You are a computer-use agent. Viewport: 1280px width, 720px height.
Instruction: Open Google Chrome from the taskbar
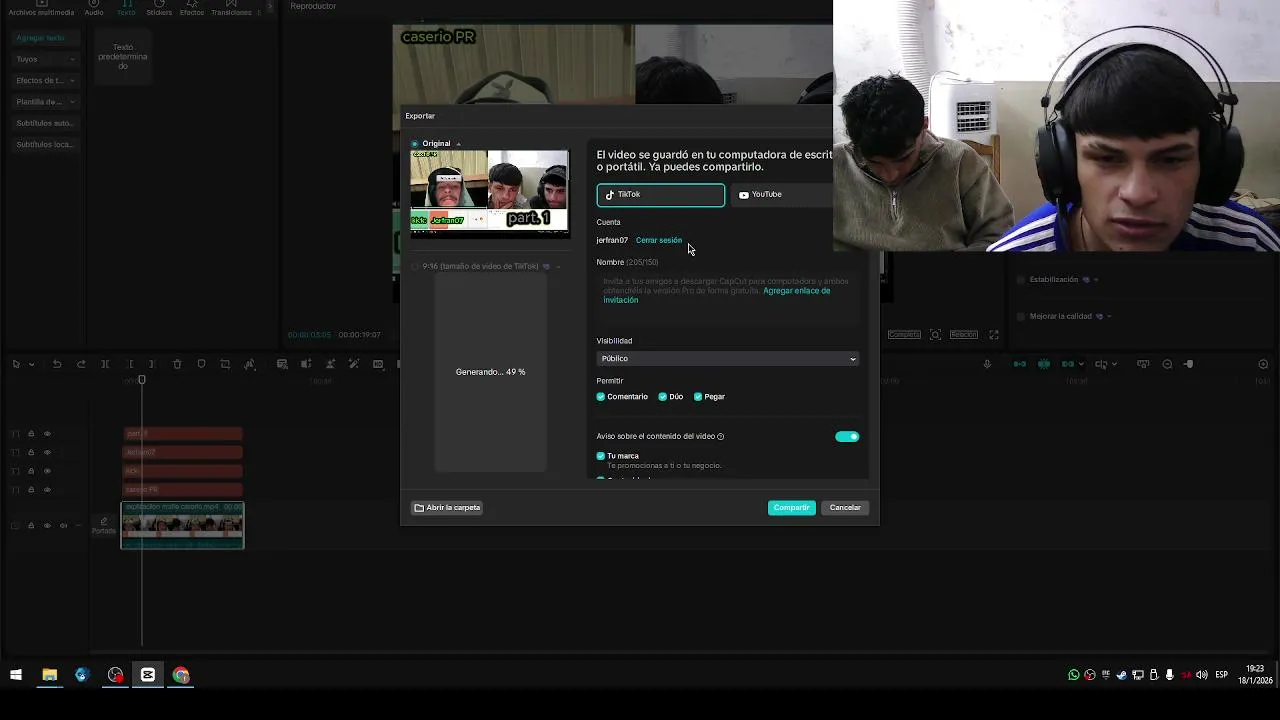click(x=181, y=675)
